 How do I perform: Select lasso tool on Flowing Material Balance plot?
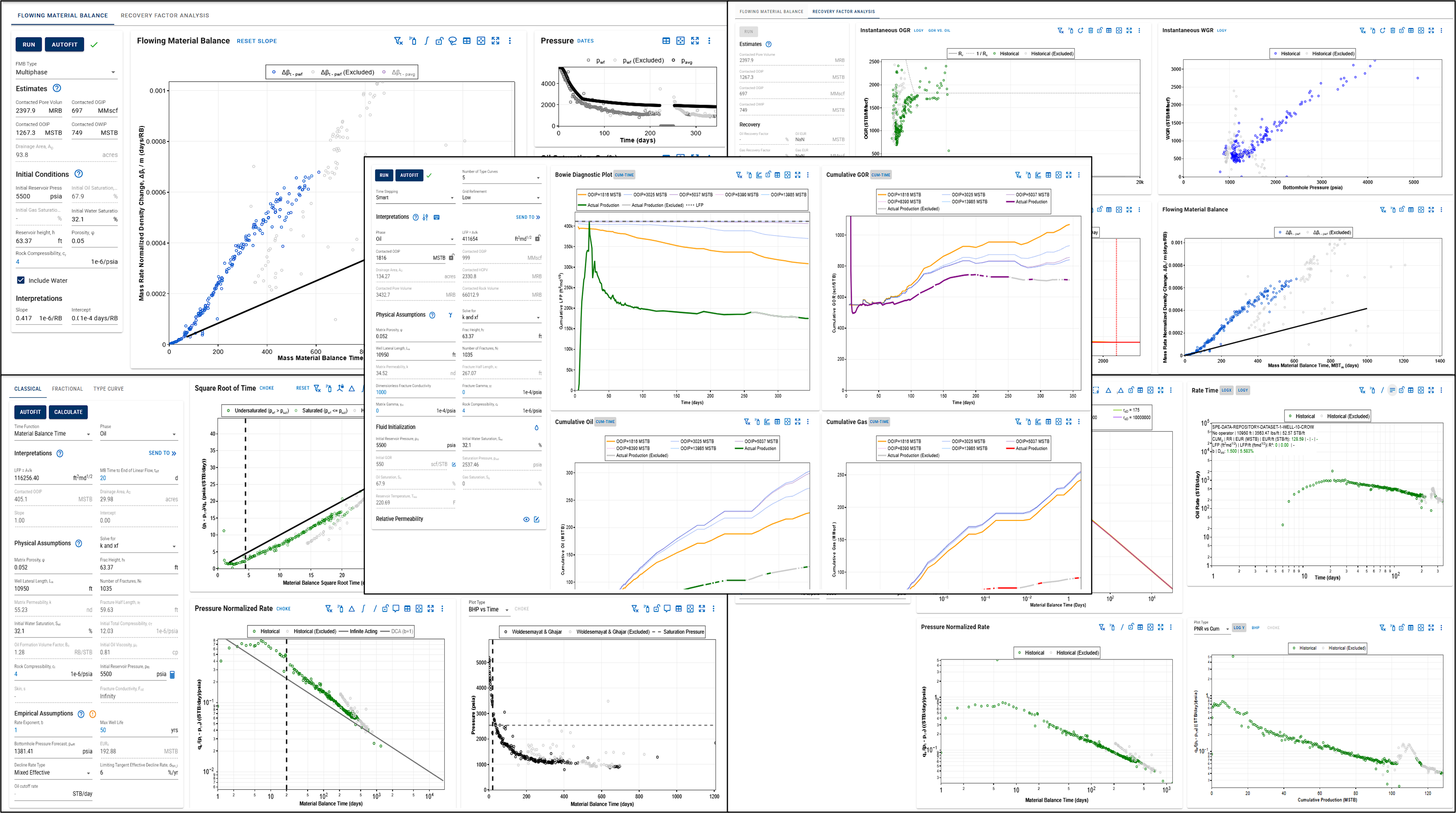pos(453,41)
